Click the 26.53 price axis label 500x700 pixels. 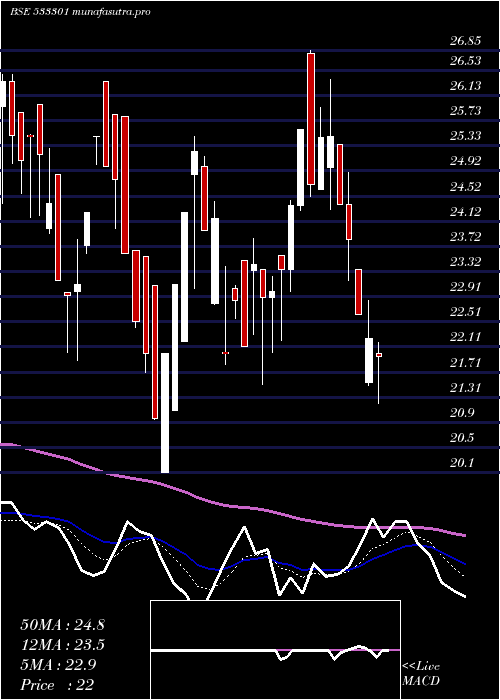[x=466, y=60]
